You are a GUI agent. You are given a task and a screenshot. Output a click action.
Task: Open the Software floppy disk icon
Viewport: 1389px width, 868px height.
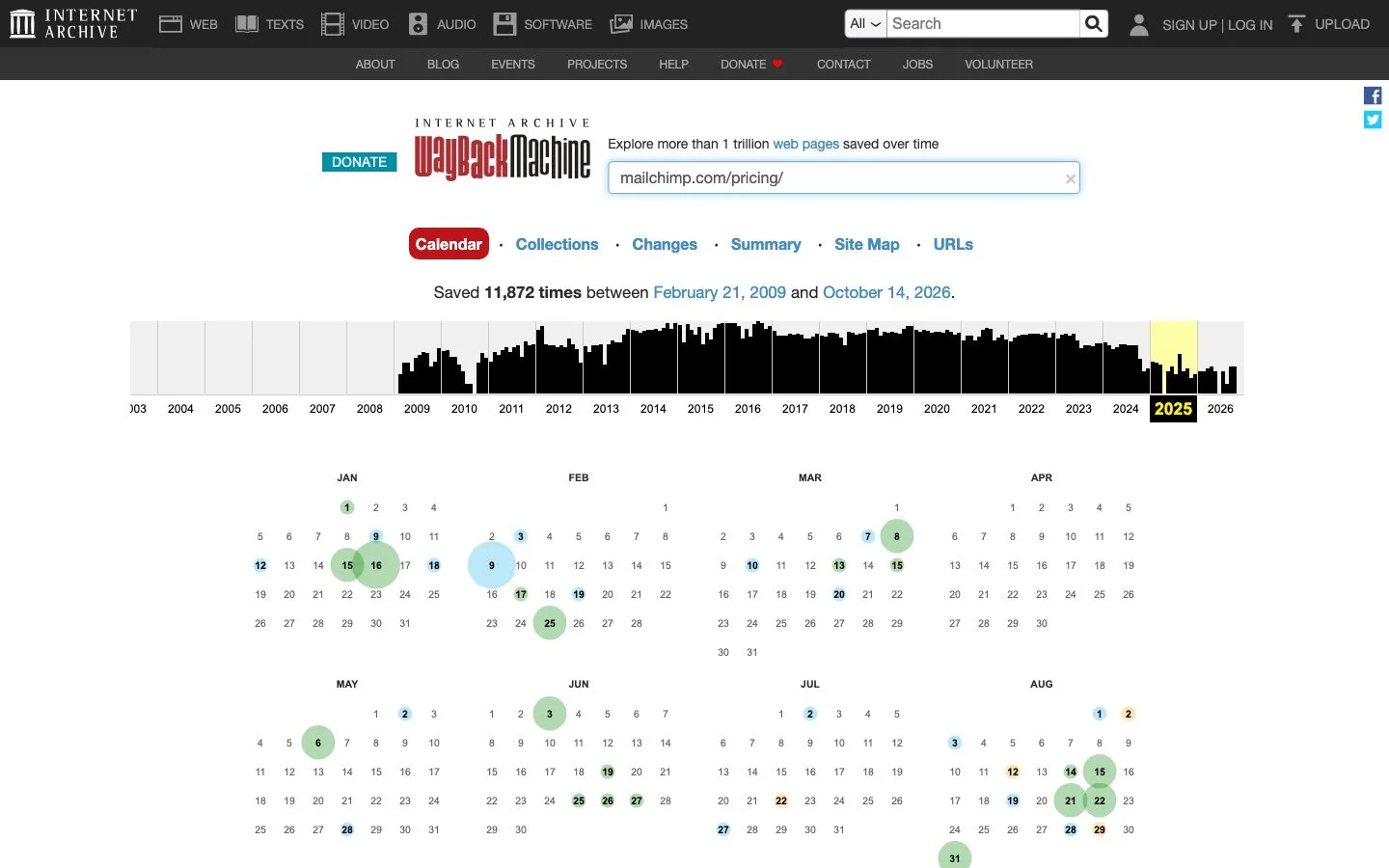[x=504, y=24]
